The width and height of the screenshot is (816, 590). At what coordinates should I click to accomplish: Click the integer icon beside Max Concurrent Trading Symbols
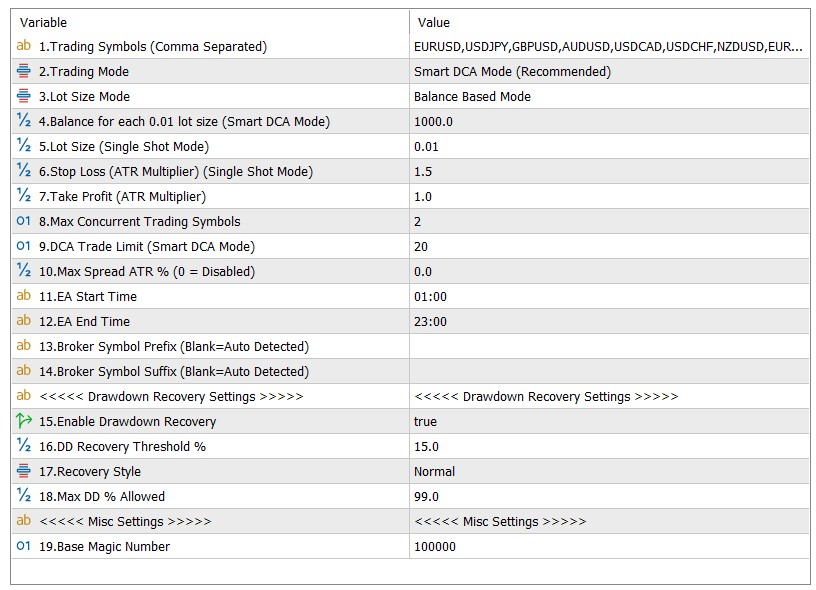23,221
